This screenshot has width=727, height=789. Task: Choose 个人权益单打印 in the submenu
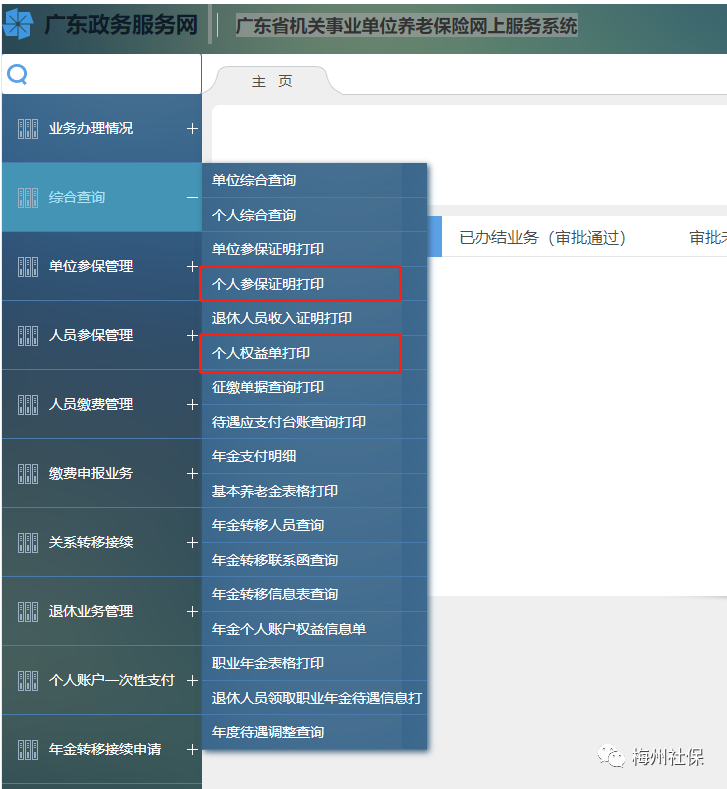point(261,353)
